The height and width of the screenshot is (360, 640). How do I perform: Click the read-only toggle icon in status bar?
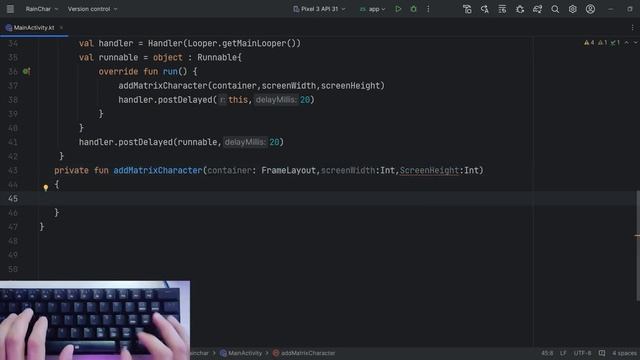pos(602,353)
